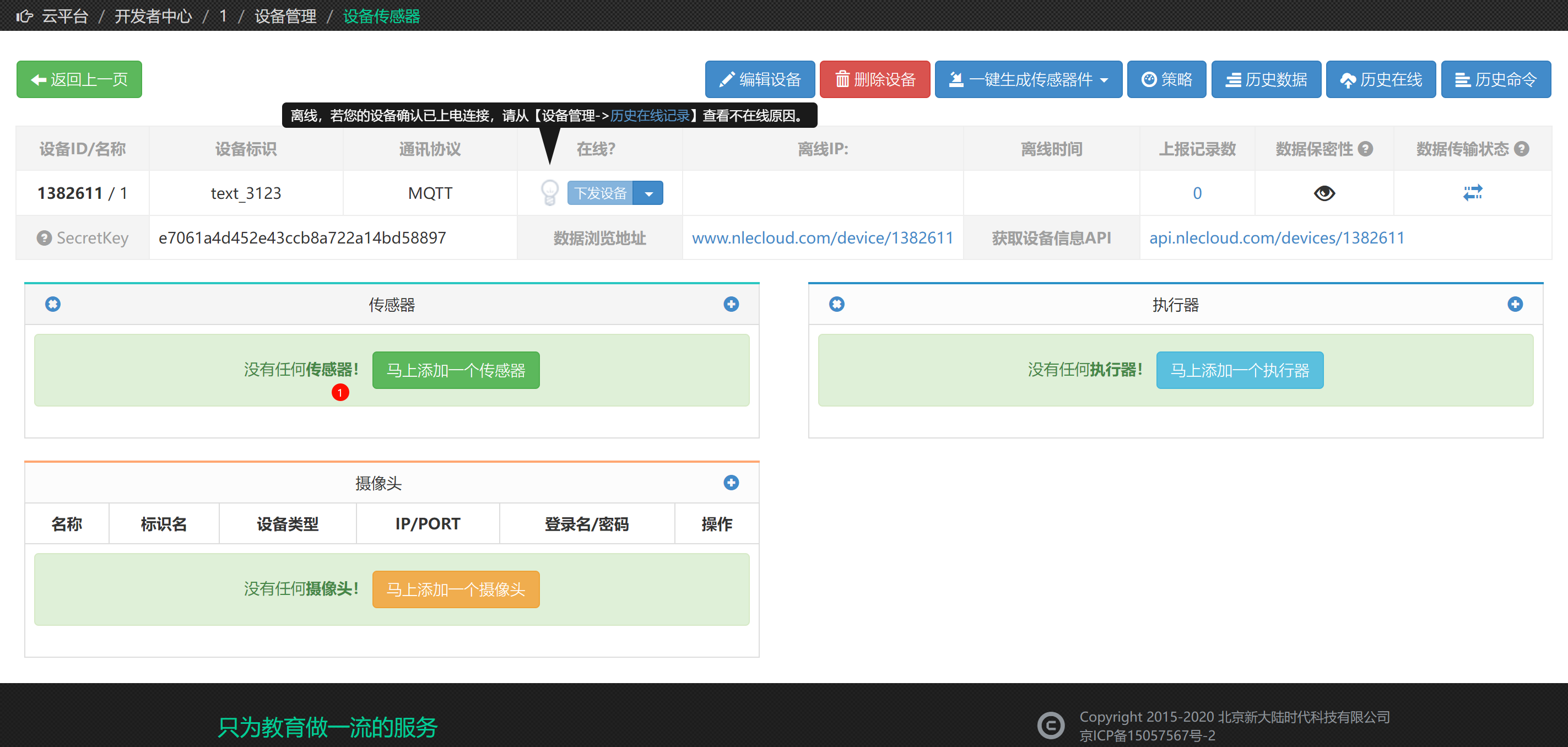Click the X icon in 传感器 panel header
Viewport: 1568px width, 747px height.
pos(53,305)
